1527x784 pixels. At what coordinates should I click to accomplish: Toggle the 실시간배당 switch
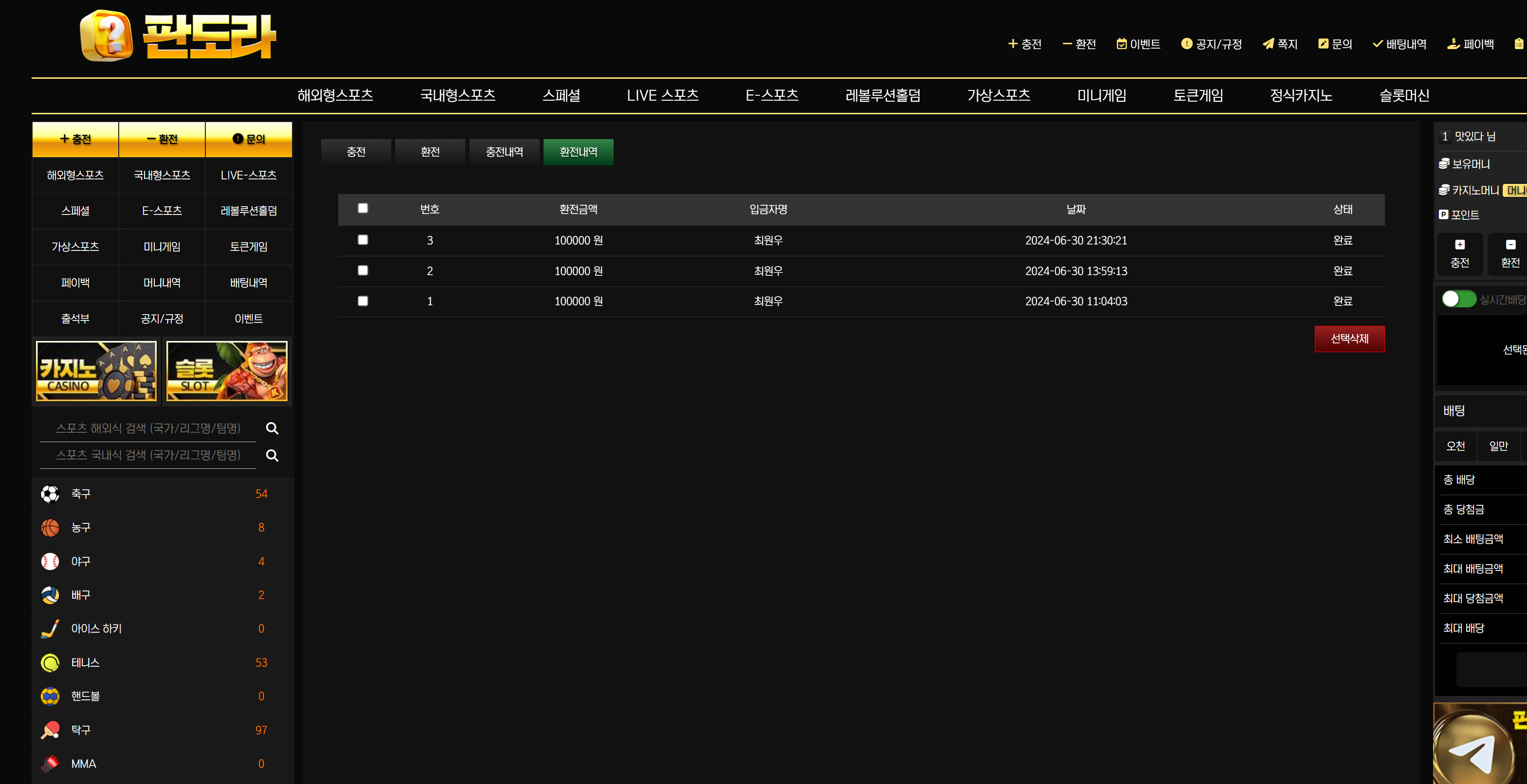[x=1458, y=299]
